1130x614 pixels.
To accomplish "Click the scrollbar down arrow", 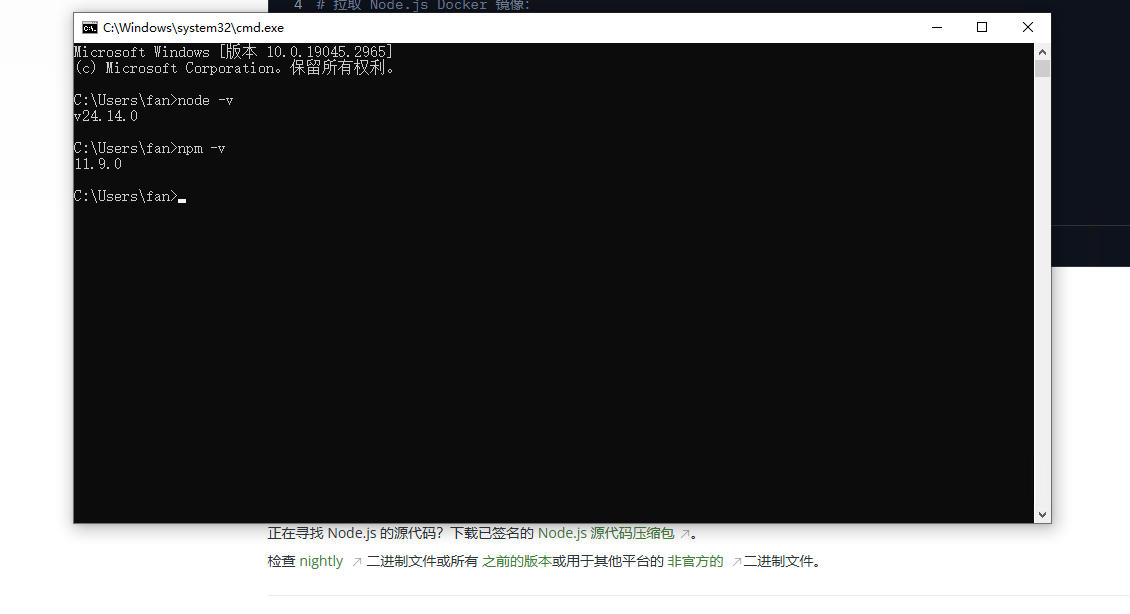I will [1043, 513].
